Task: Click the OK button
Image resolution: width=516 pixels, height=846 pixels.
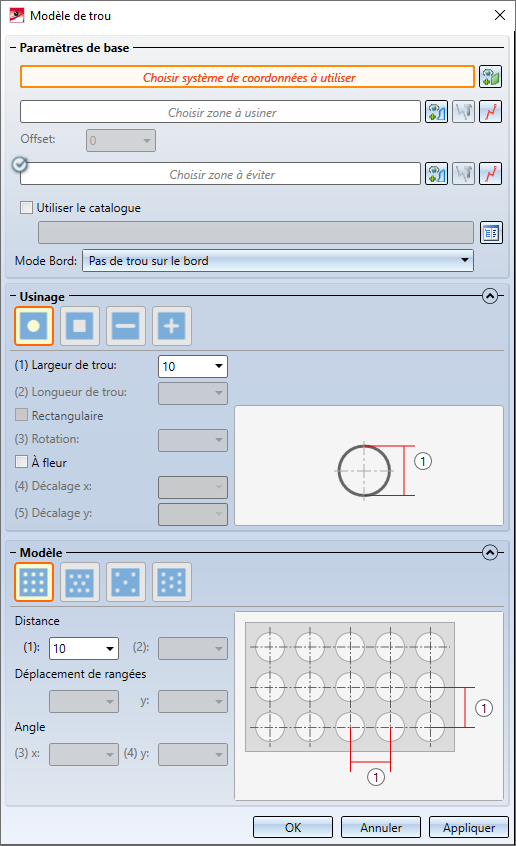Action: point(293,827)
